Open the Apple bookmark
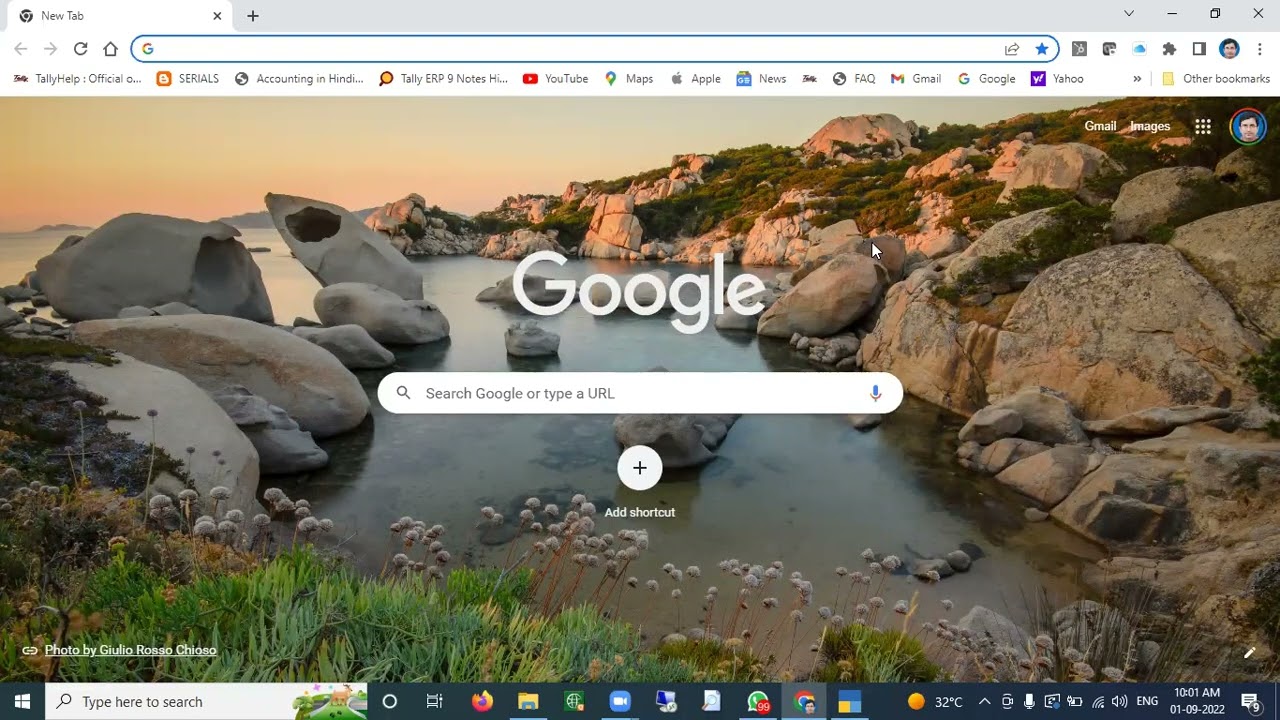The image size is (1280, 720). [696, 79]
